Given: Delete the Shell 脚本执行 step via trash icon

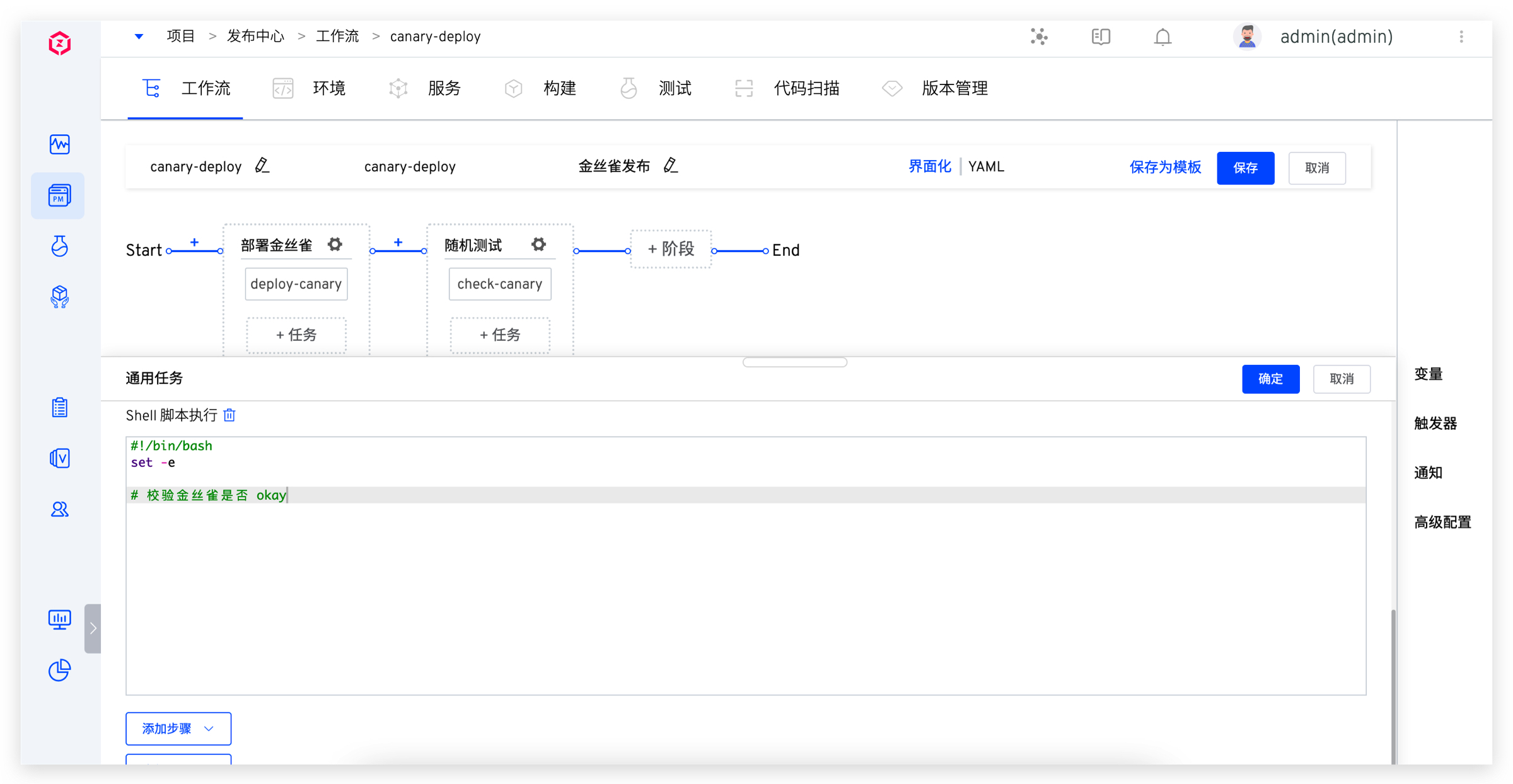Looking at the screenshot, I should point(229,415).
